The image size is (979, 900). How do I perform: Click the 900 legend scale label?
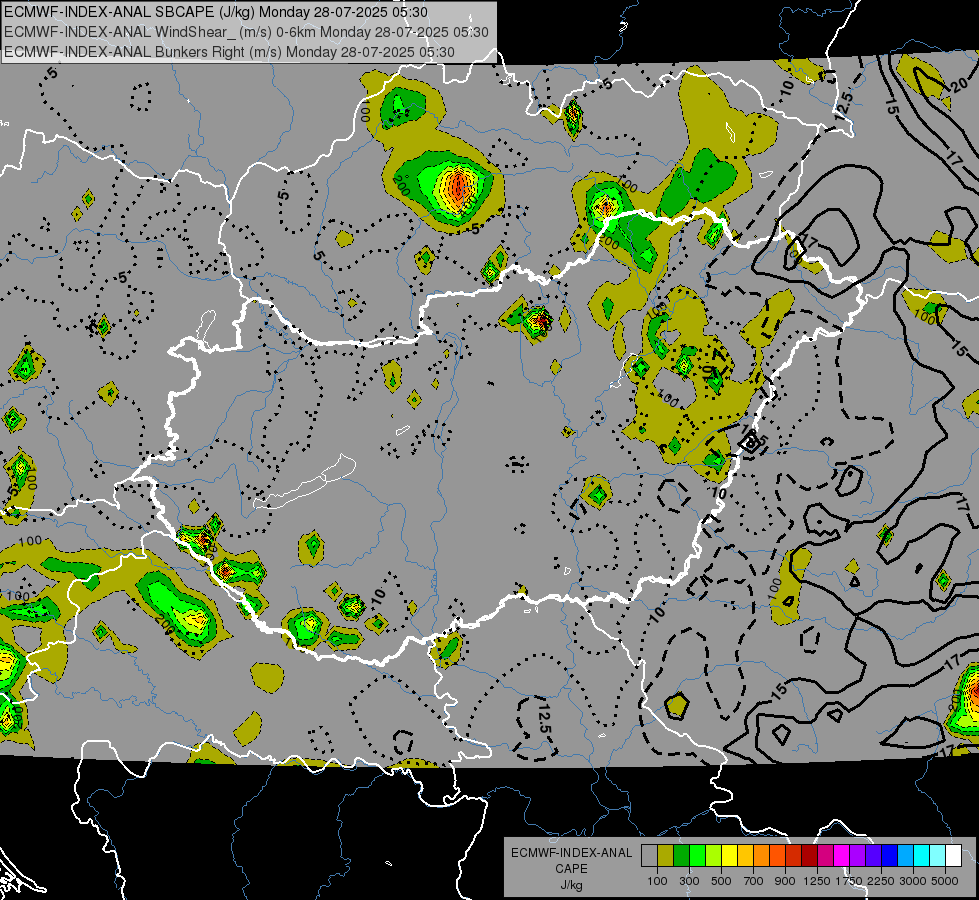tap(785, 881)
